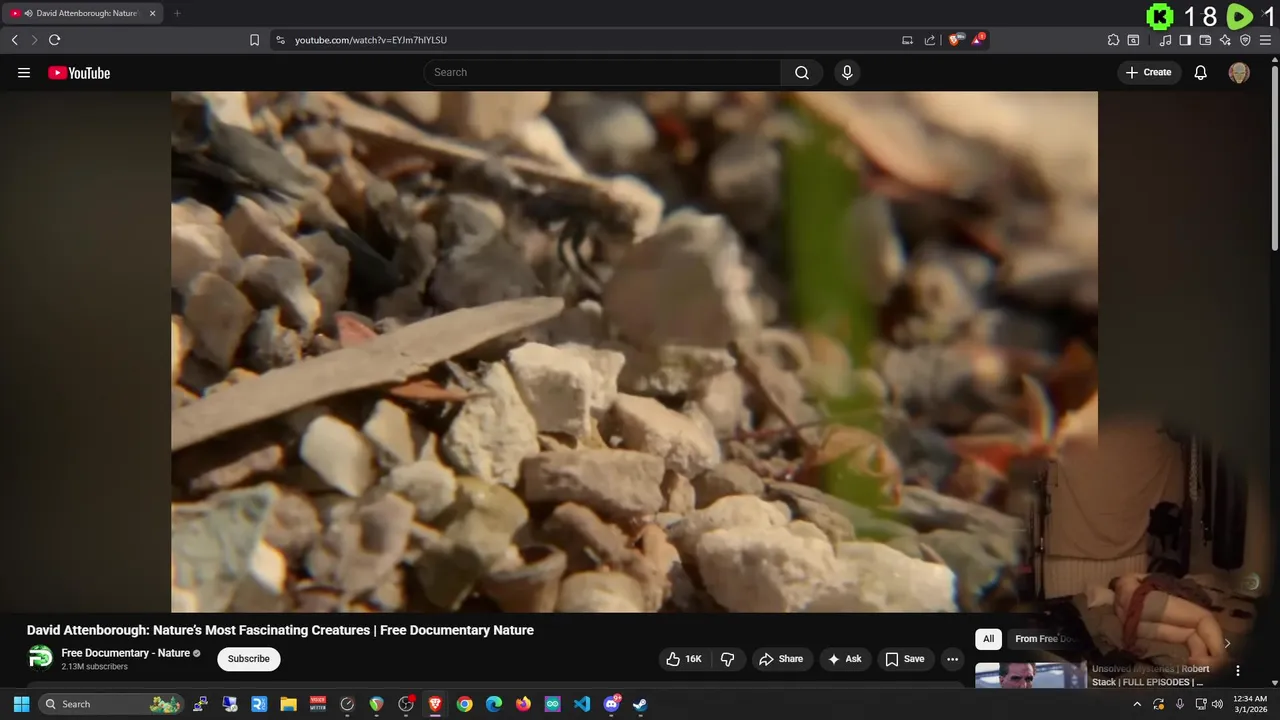
Task: Bookmark this page in the address bar
Action: tap(254, 40)
